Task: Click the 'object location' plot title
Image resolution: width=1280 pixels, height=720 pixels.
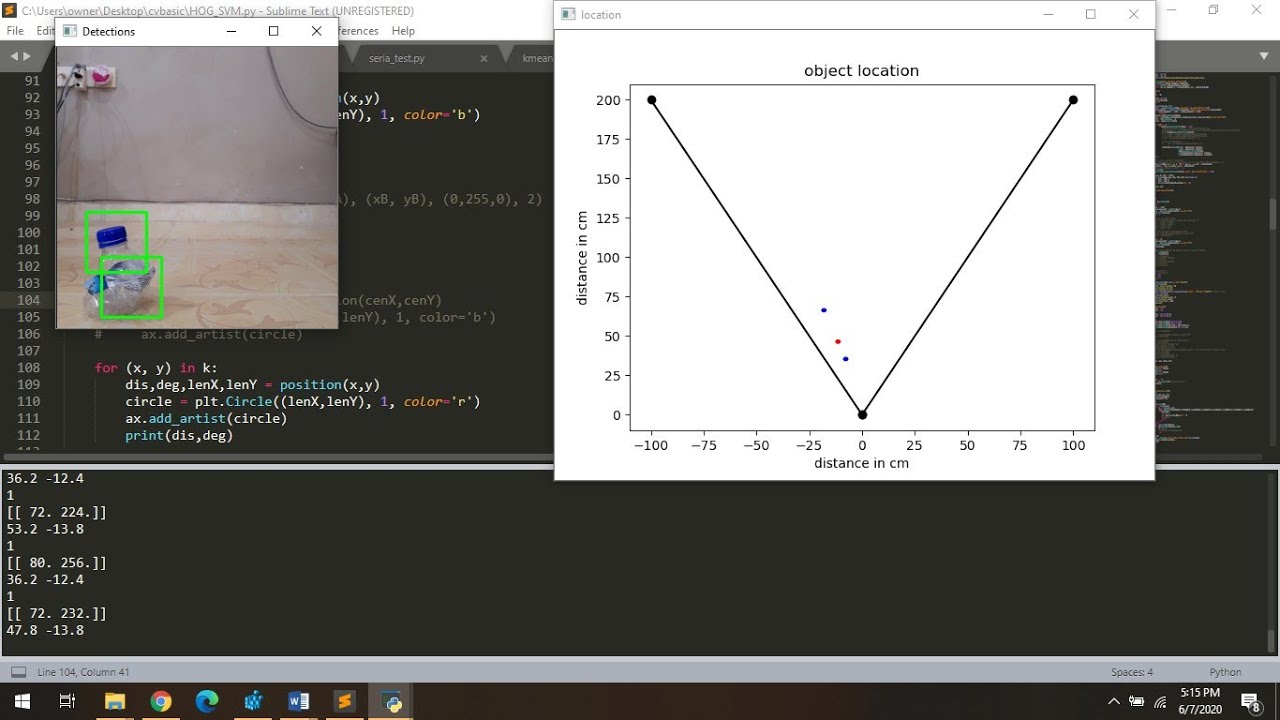Action: (x=861, y=71)
